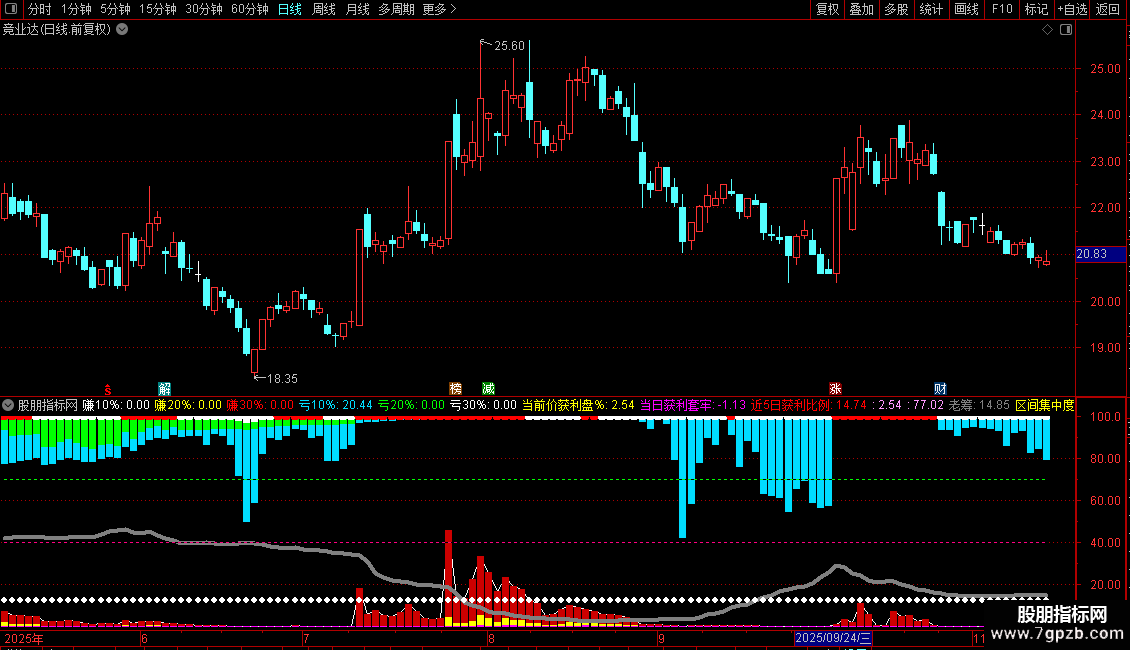Click the 解 event marker

point(164,389)
